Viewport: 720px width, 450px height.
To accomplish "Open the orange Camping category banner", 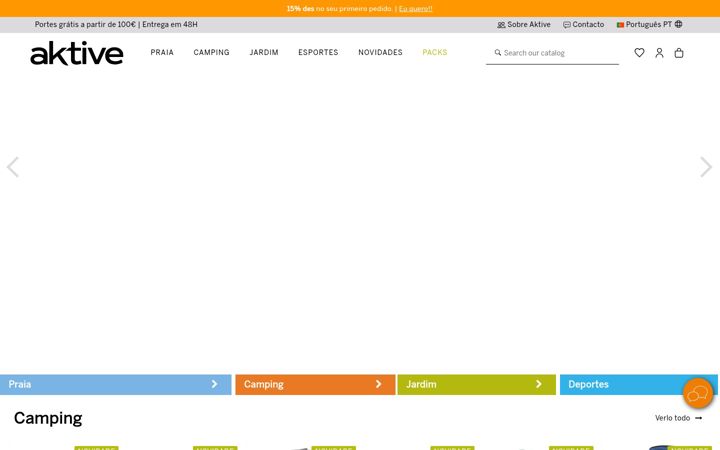I will point(315,384).
